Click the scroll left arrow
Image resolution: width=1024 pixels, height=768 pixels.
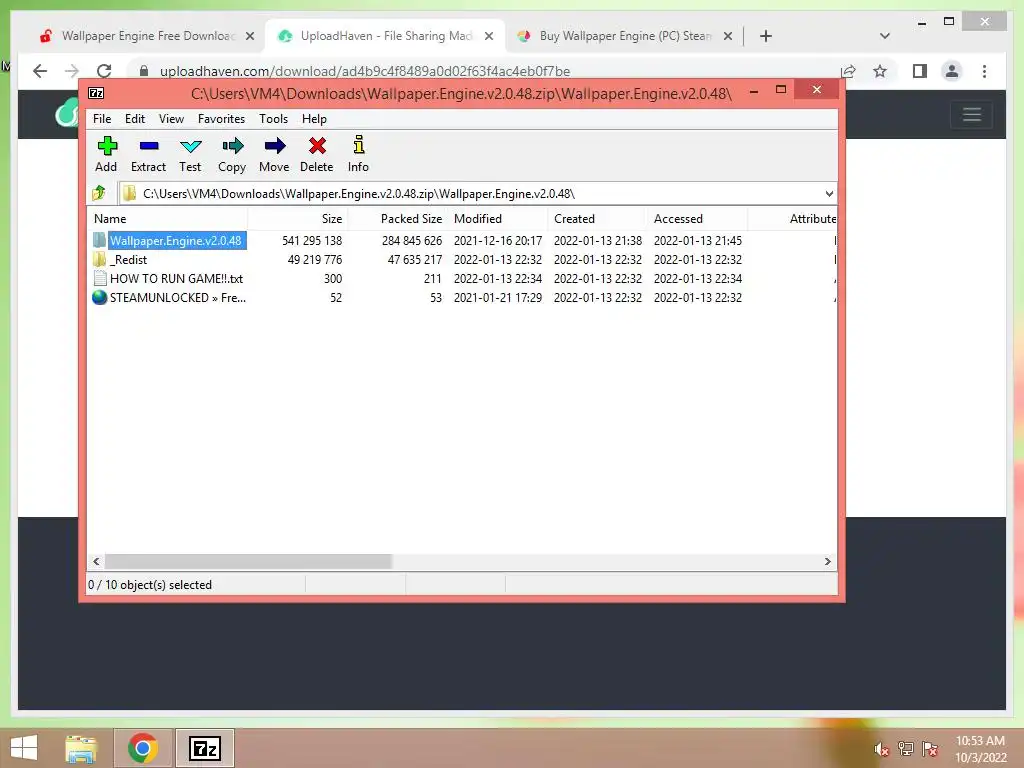(97, 562)
